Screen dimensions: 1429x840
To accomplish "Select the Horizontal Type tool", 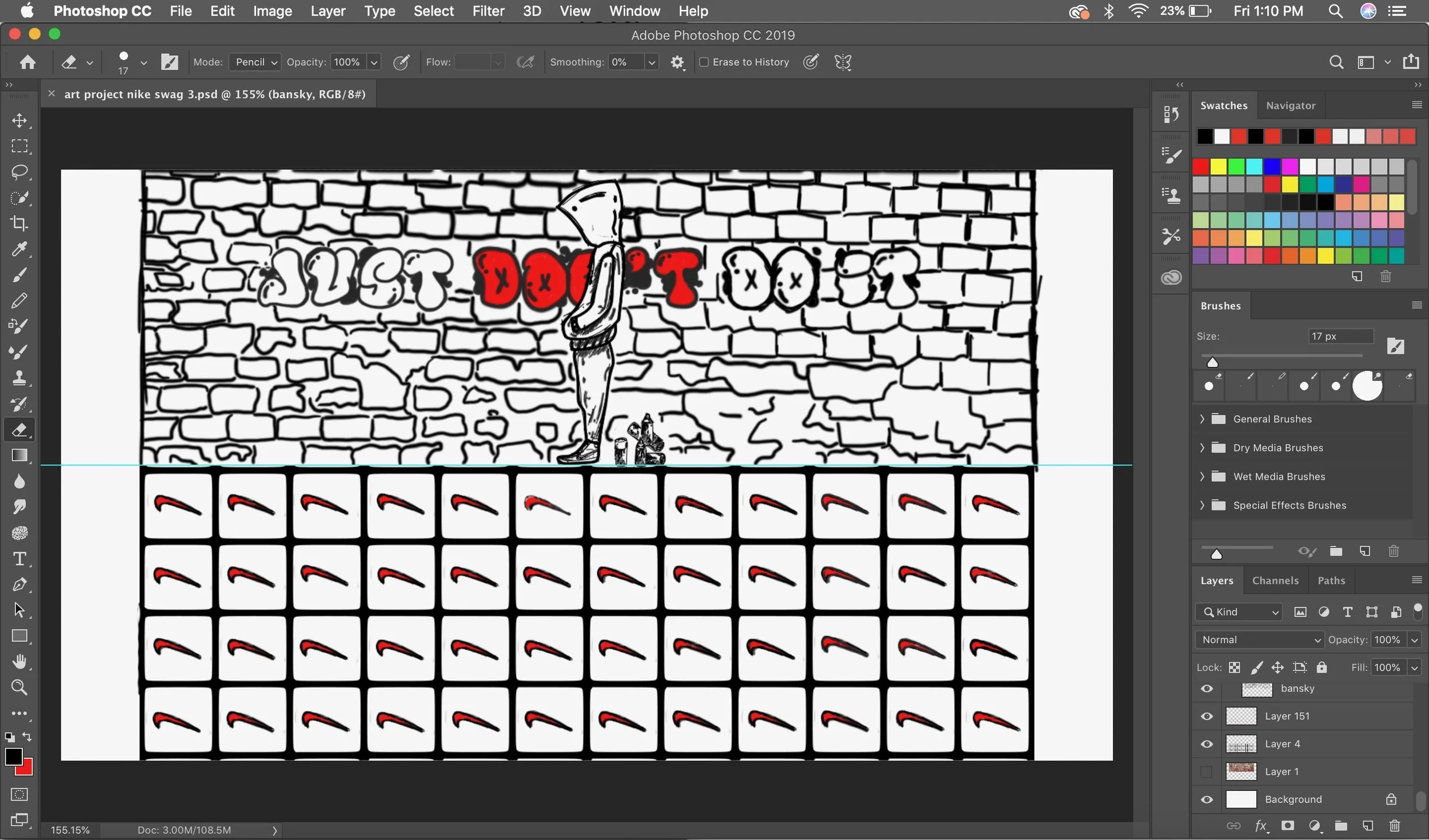I will click(x=19, y=558).
